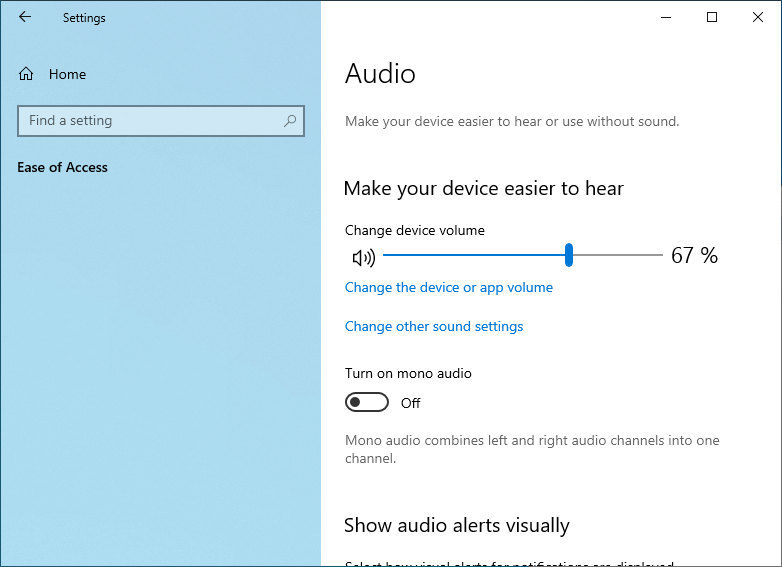Open "Change other sound settings" link
This screenshot has height=567, width=782.
(434, 326)
